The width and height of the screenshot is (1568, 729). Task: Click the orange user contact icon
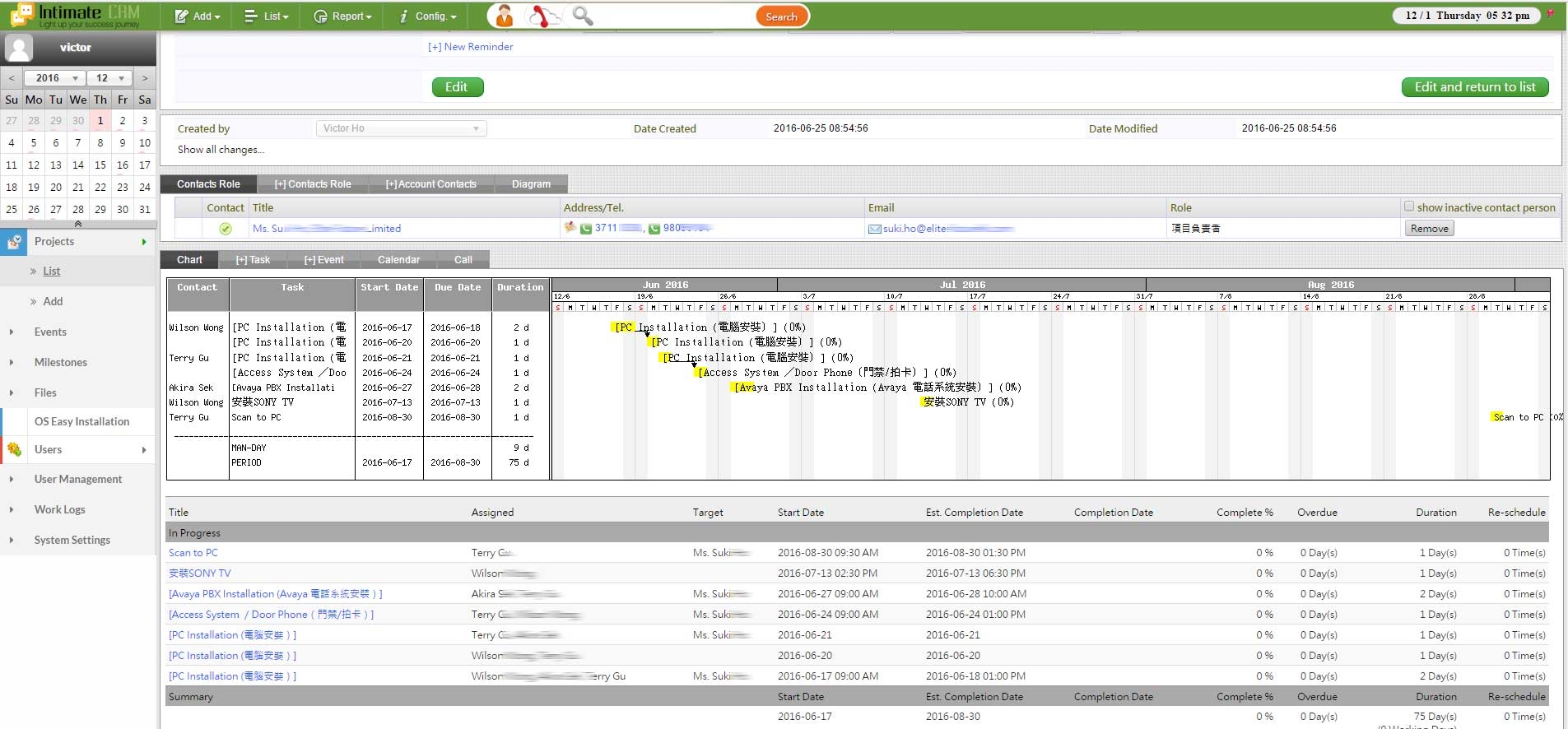pos(504,16)
